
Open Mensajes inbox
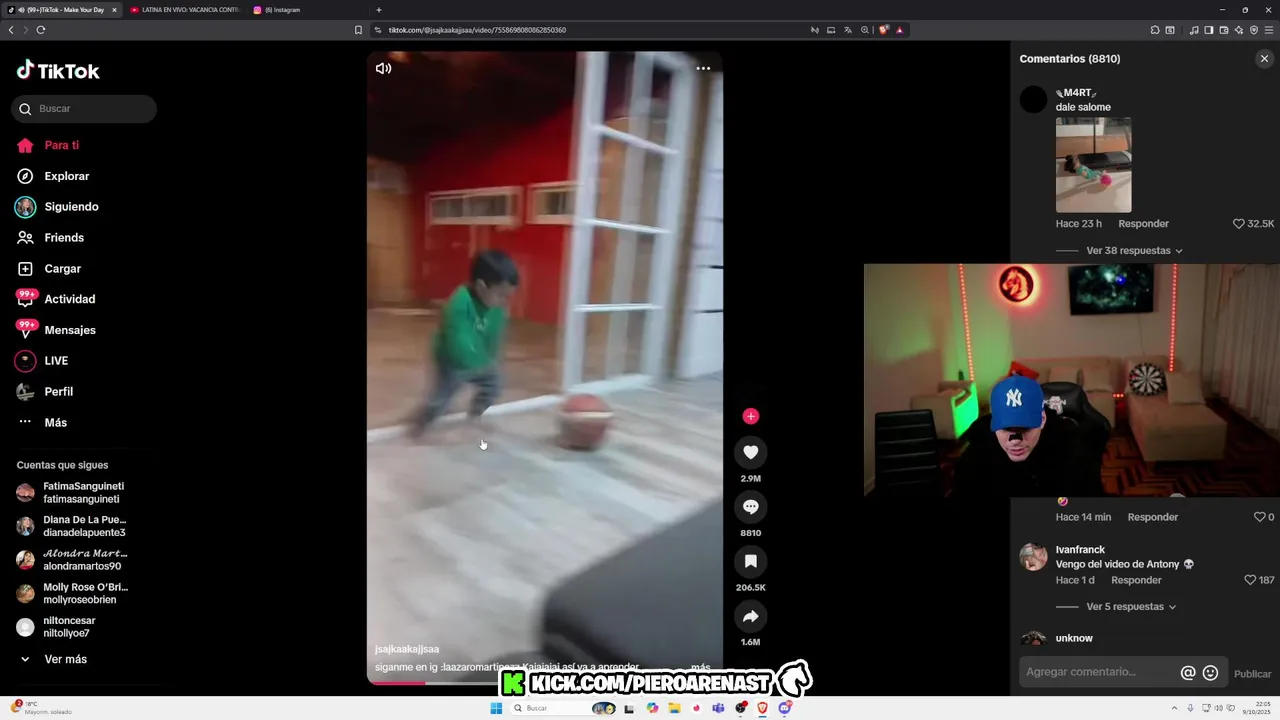point(56,330)
